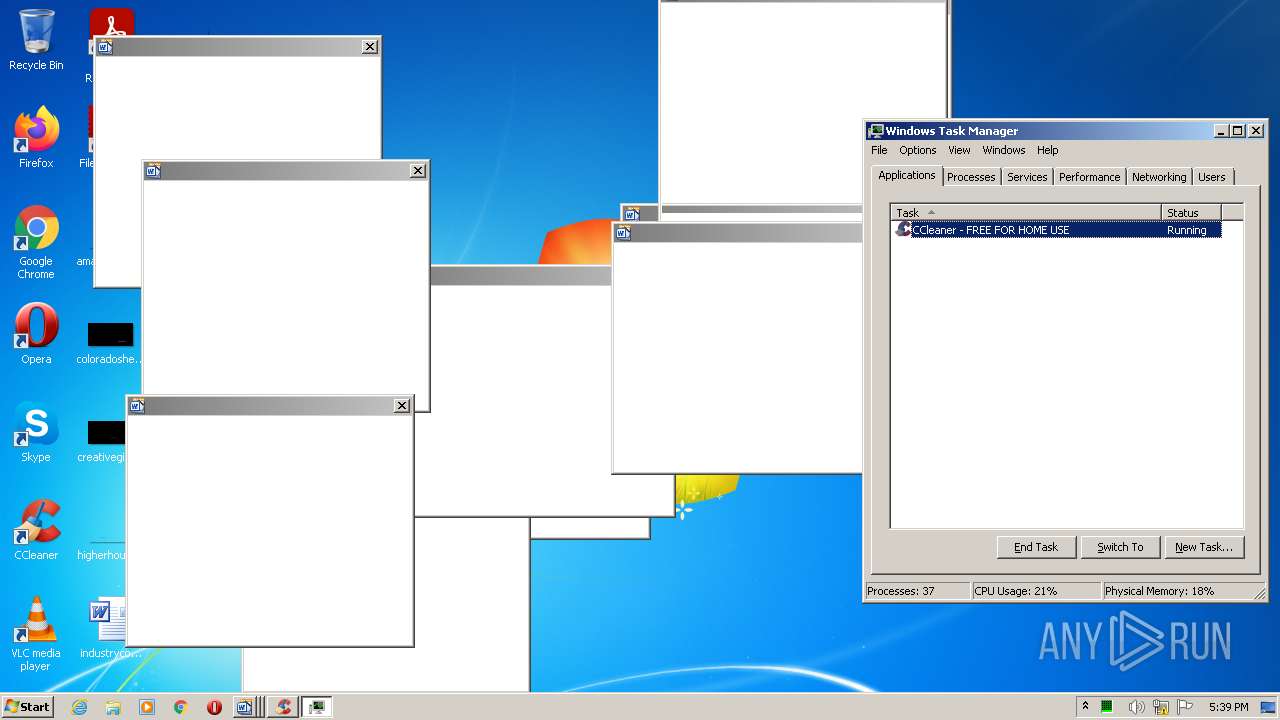This screenshot has width=1280, height=720.
Task: Open VLC media player shortcut
Action: (36, 634)
